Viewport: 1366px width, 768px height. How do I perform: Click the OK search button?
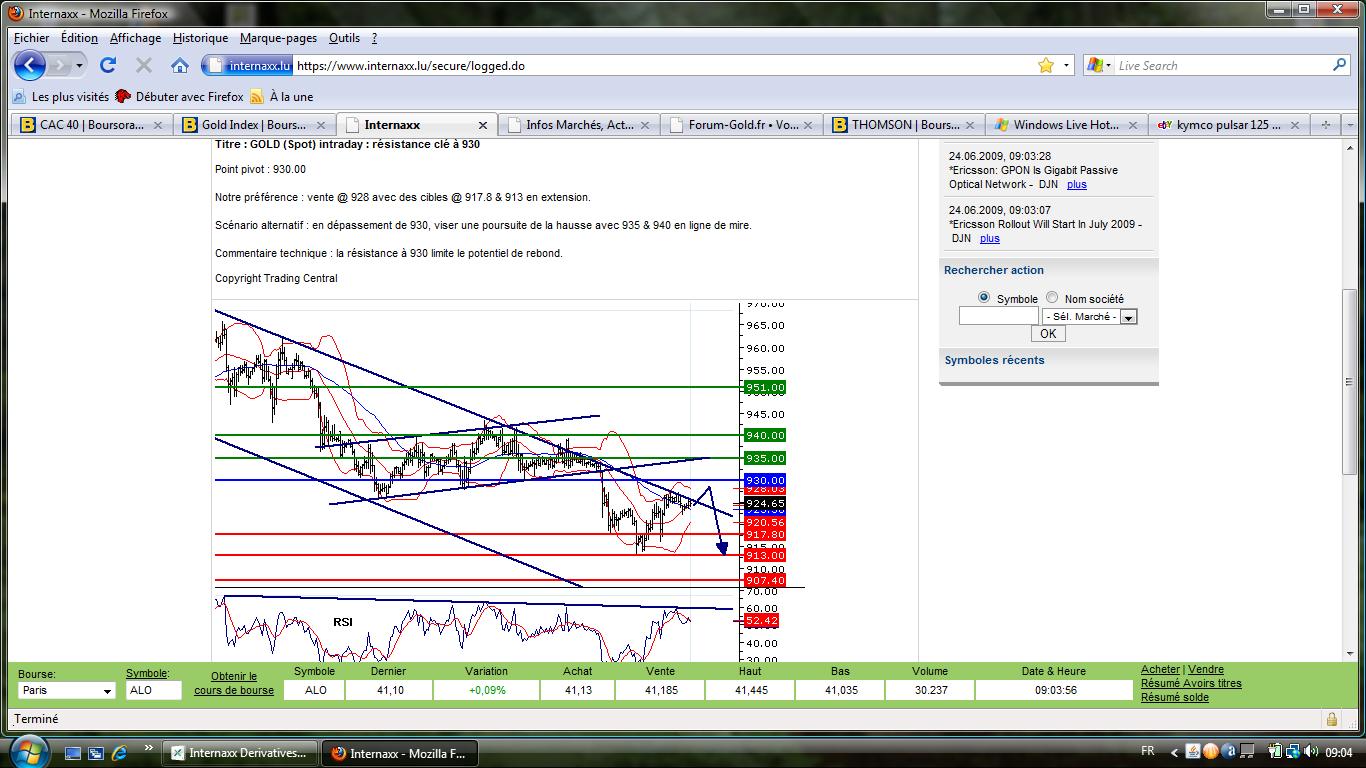(x=1048, y=334)
